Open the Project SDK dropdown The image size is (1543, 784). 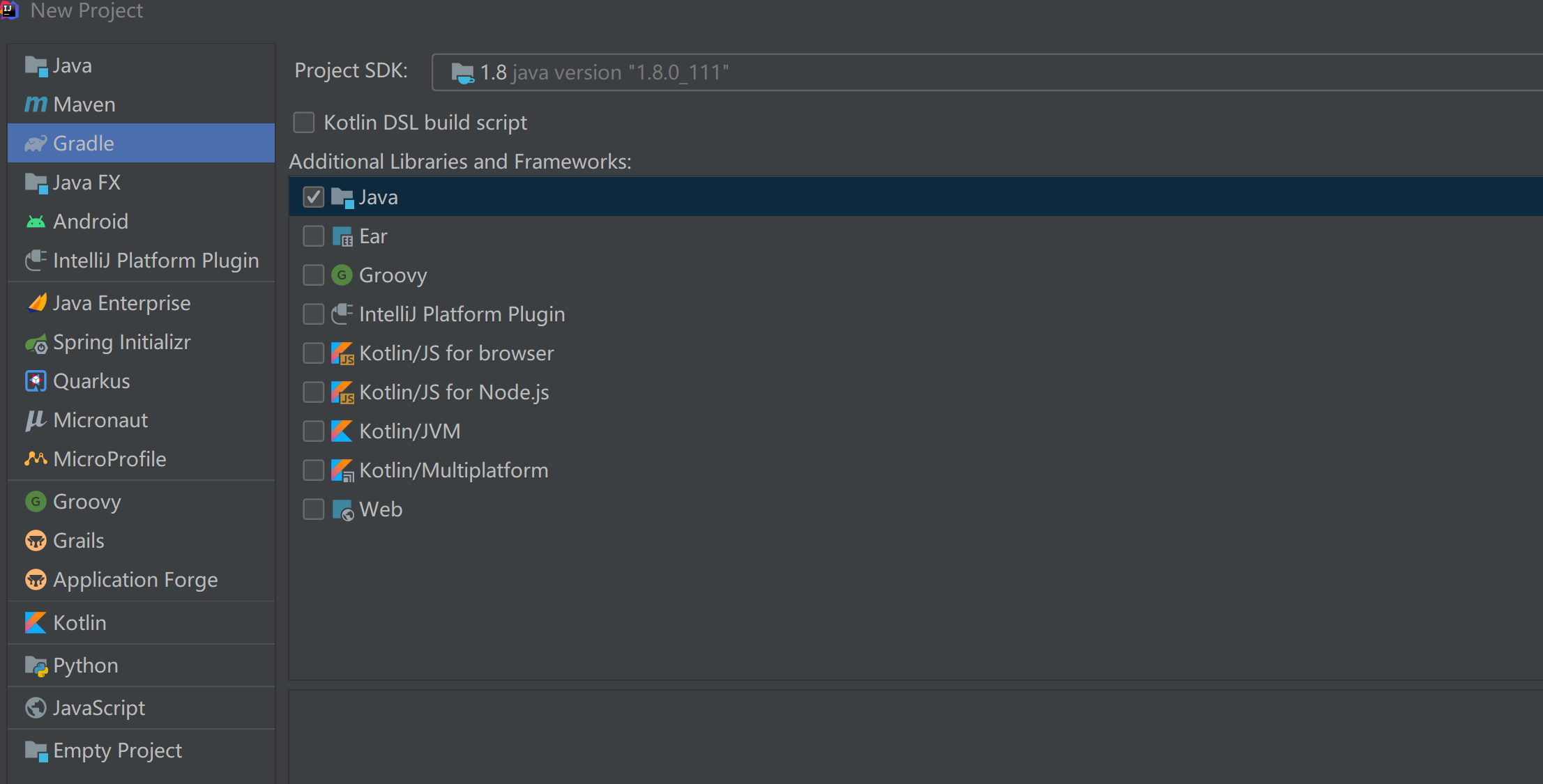click(976, 72)
